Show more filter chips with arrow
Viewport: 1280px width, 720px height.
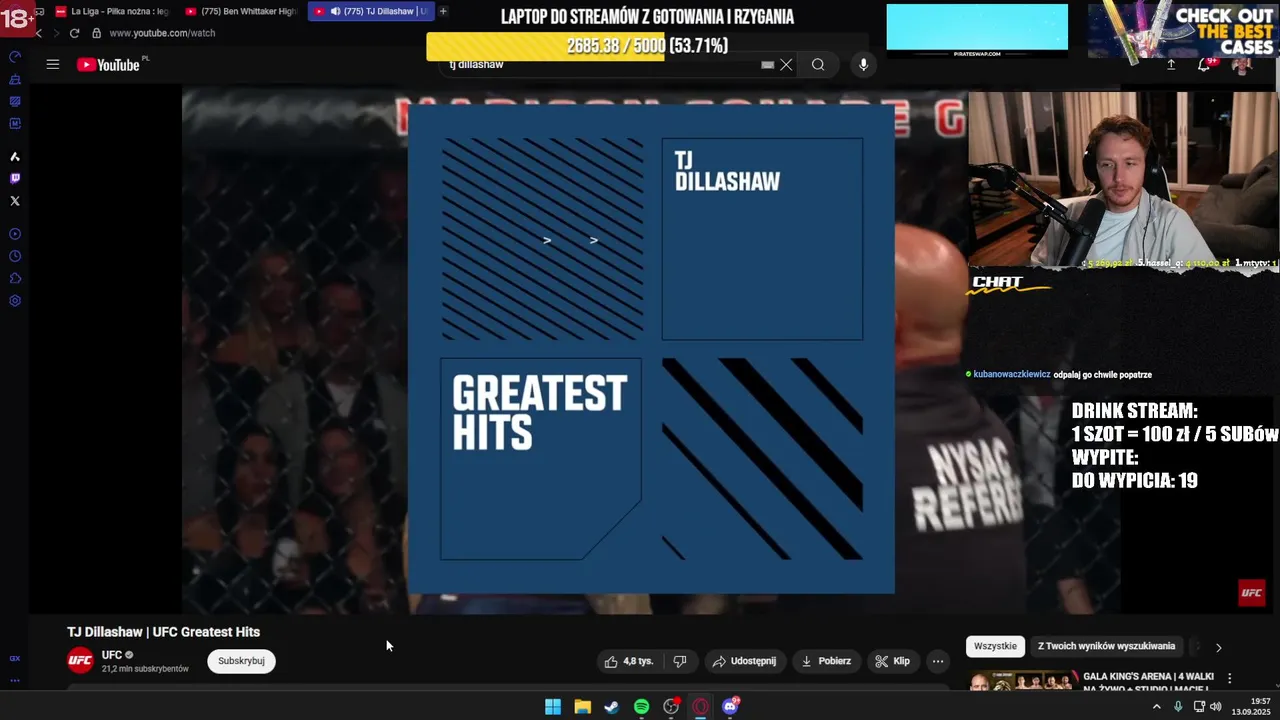tap(1218, 647)
